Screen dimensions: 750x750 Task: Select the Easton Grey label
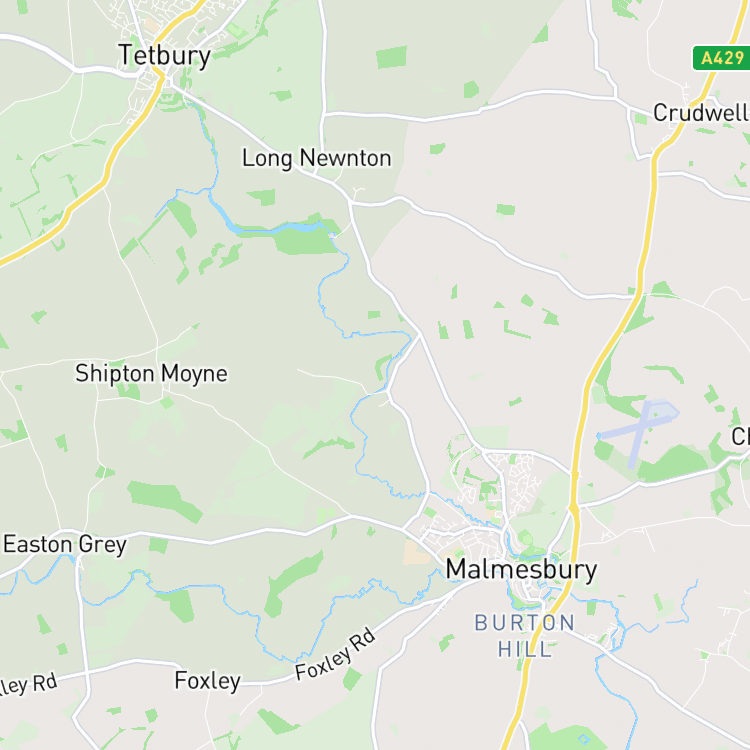point(65,544)
